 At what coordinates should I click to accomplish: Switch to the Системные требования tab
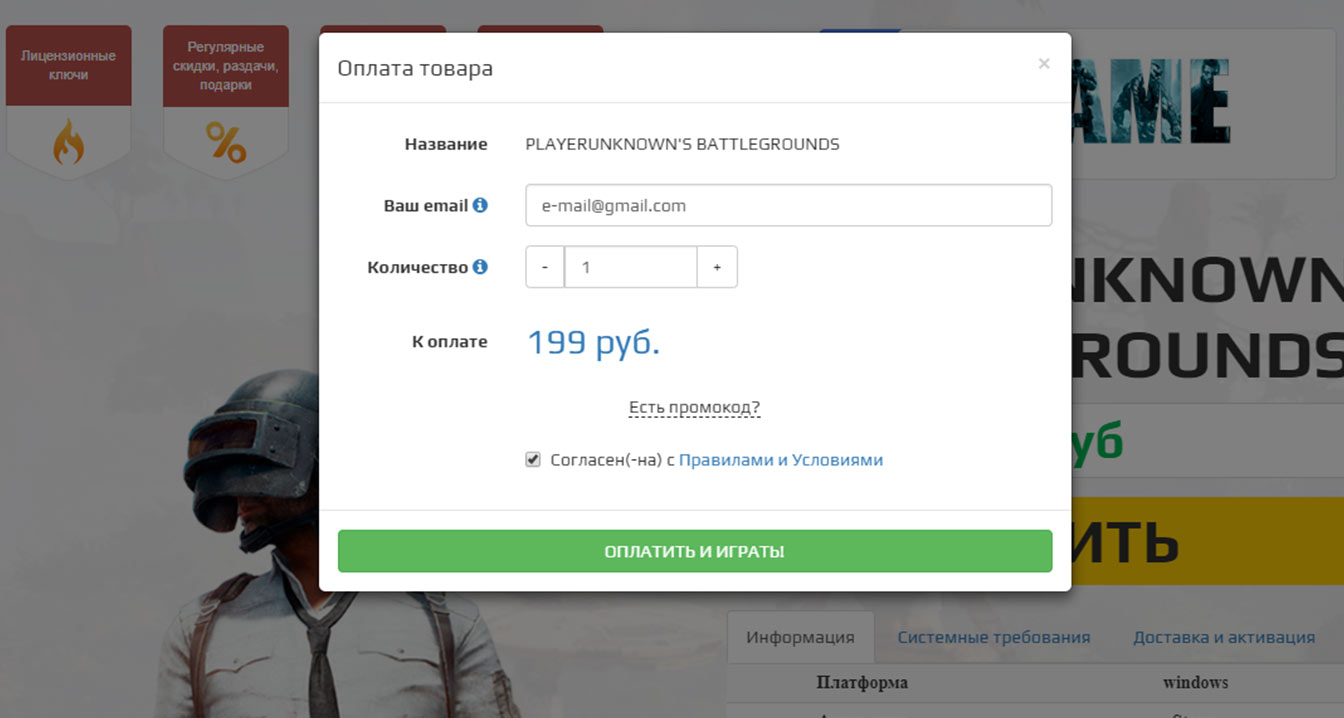click(x=994, y=637)
